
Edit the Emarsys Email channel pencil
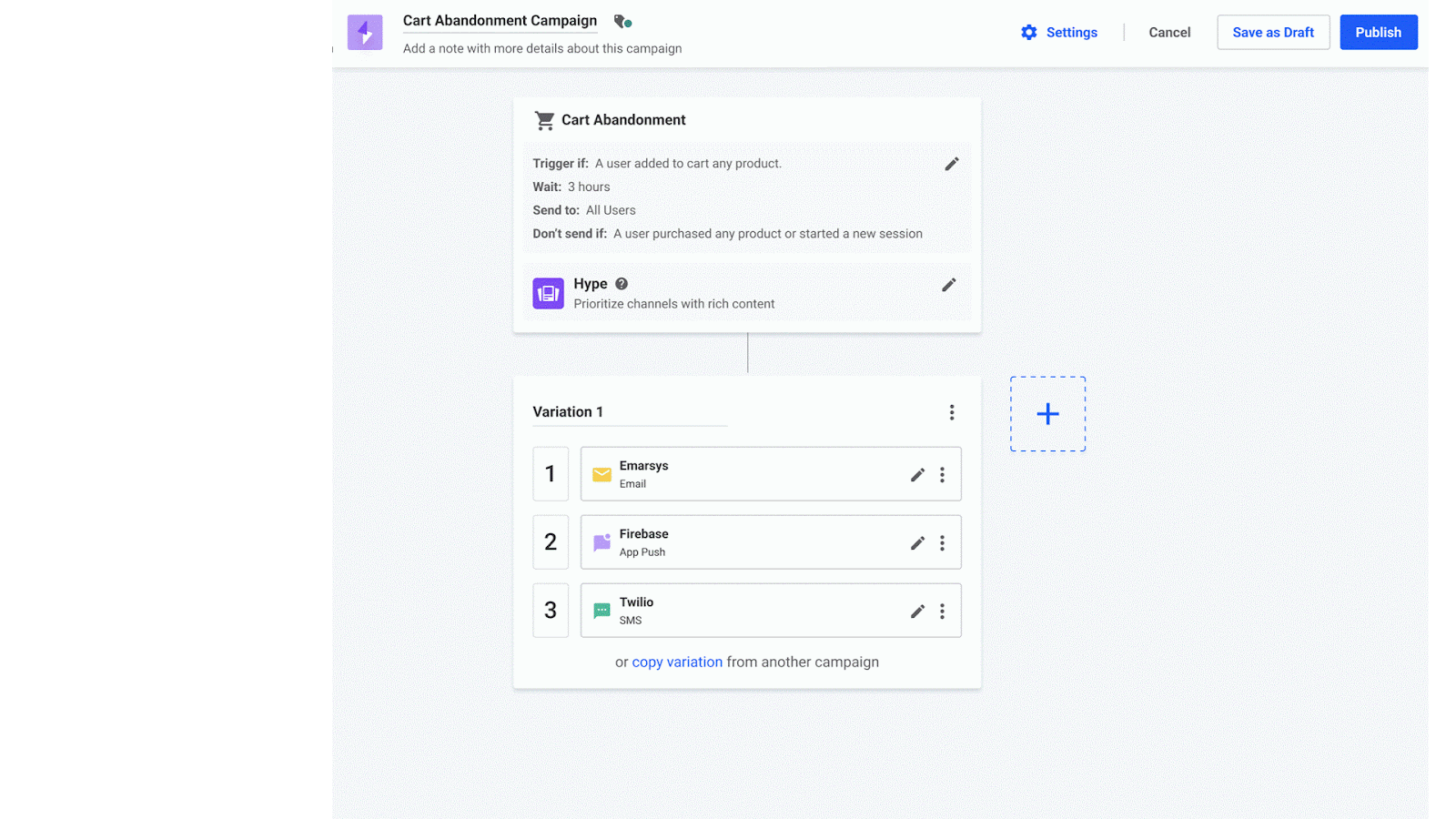point(917,475)
